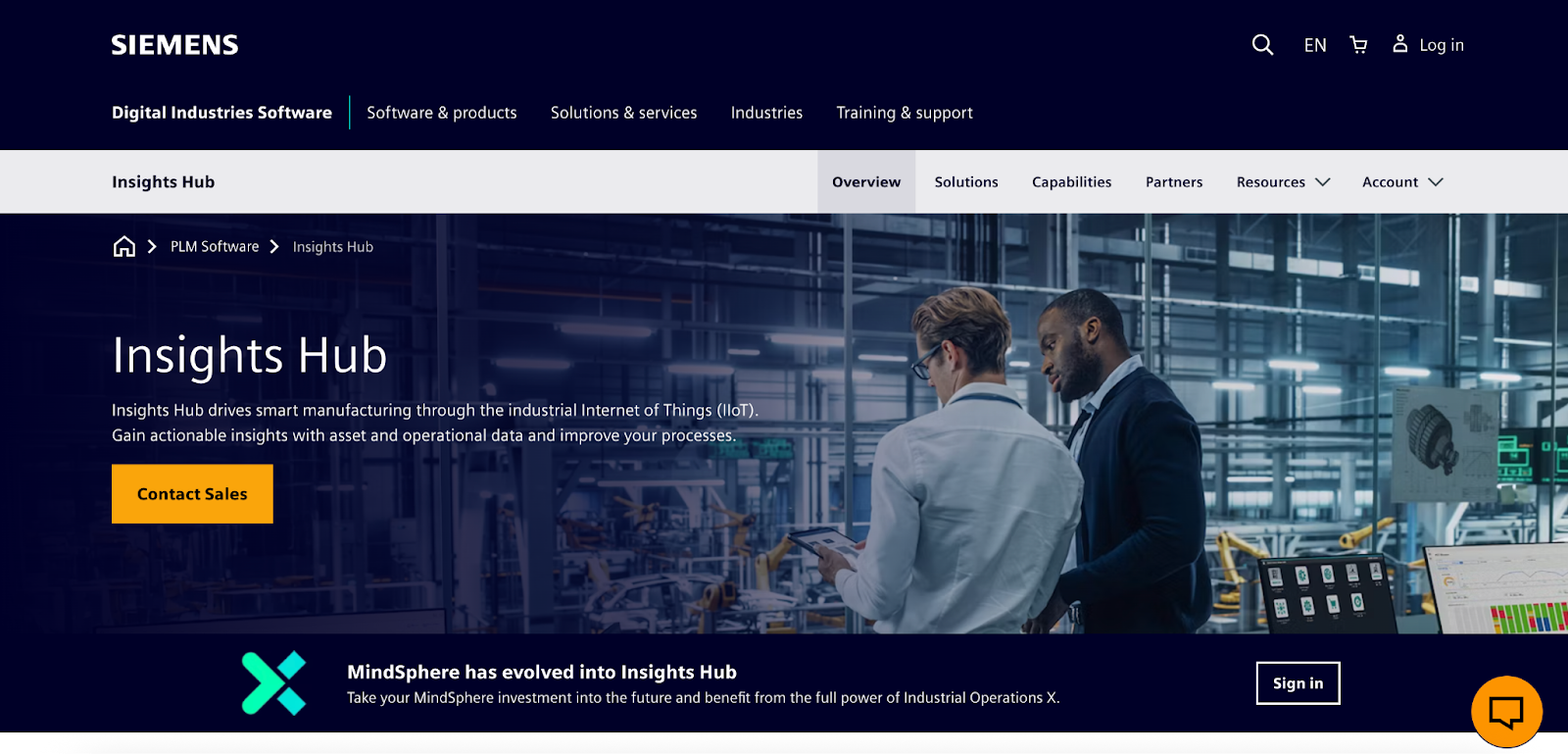This screenshot has width=1568, height=754.
Task: Switch to the Solutions tab
Action: (x=966, y=182)
